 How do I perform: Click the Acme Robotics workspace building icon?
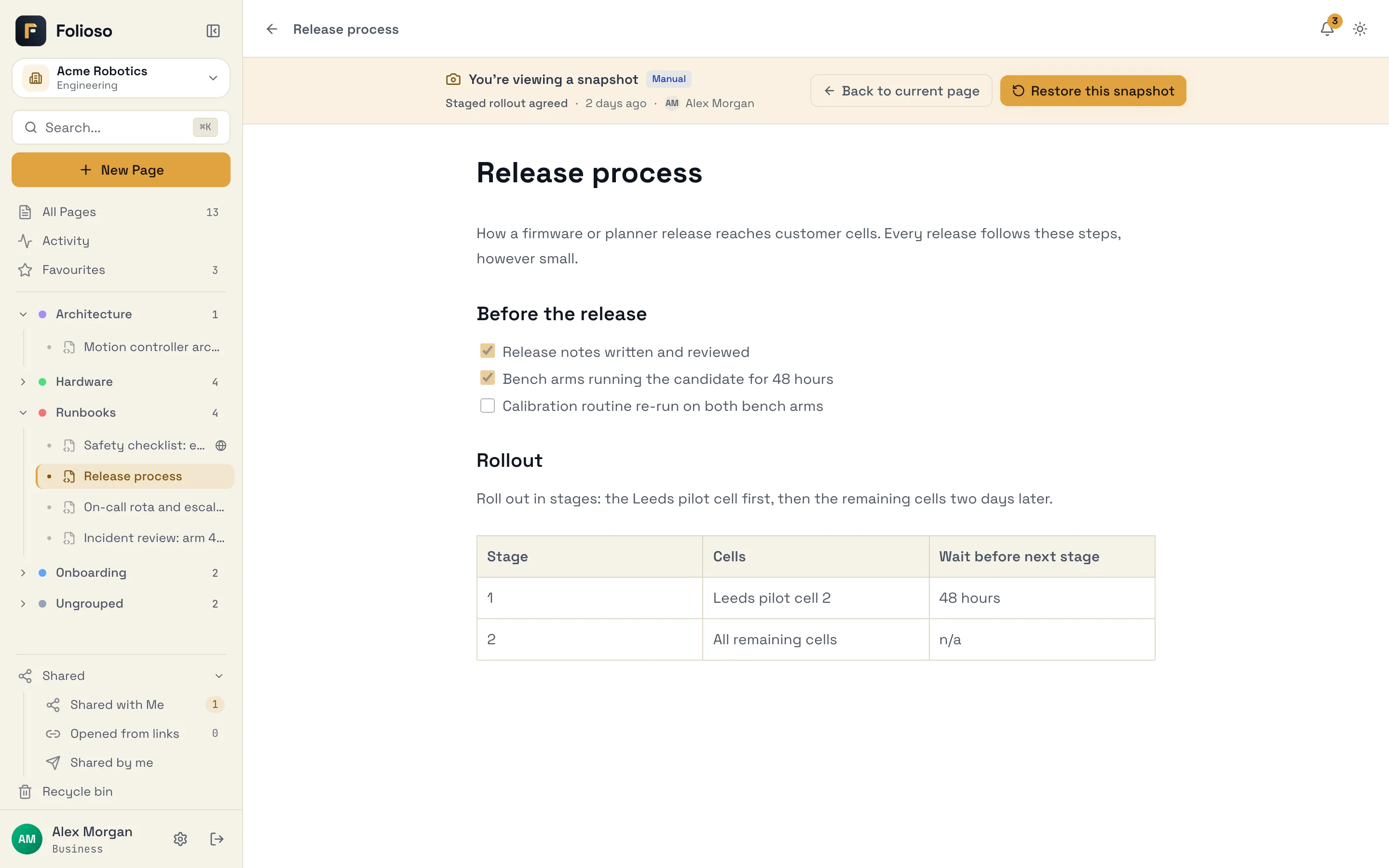36,78
